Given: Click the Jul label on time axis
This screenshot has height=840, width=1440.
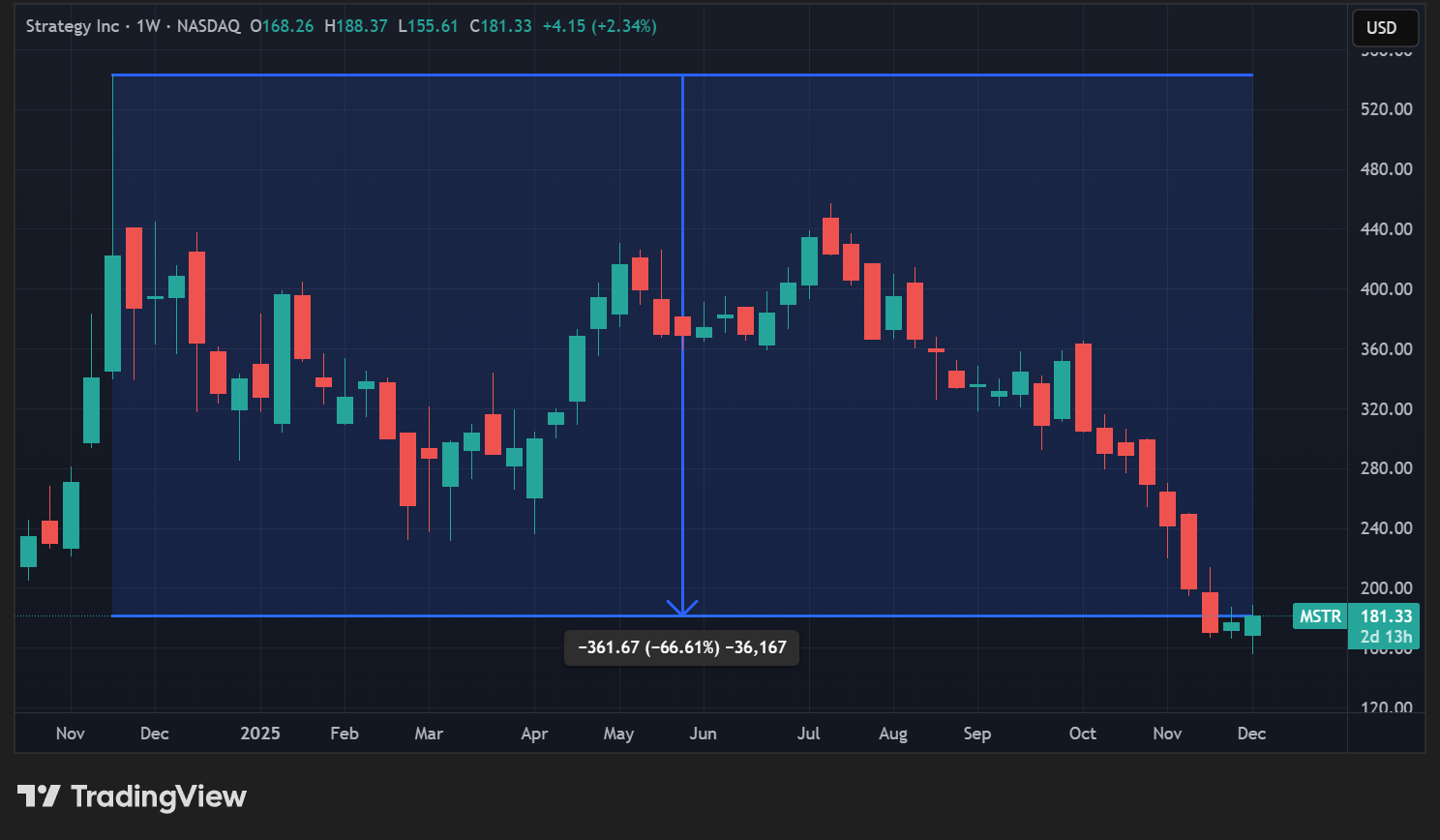Looking at the screenshot, I should tap(808, 734).
